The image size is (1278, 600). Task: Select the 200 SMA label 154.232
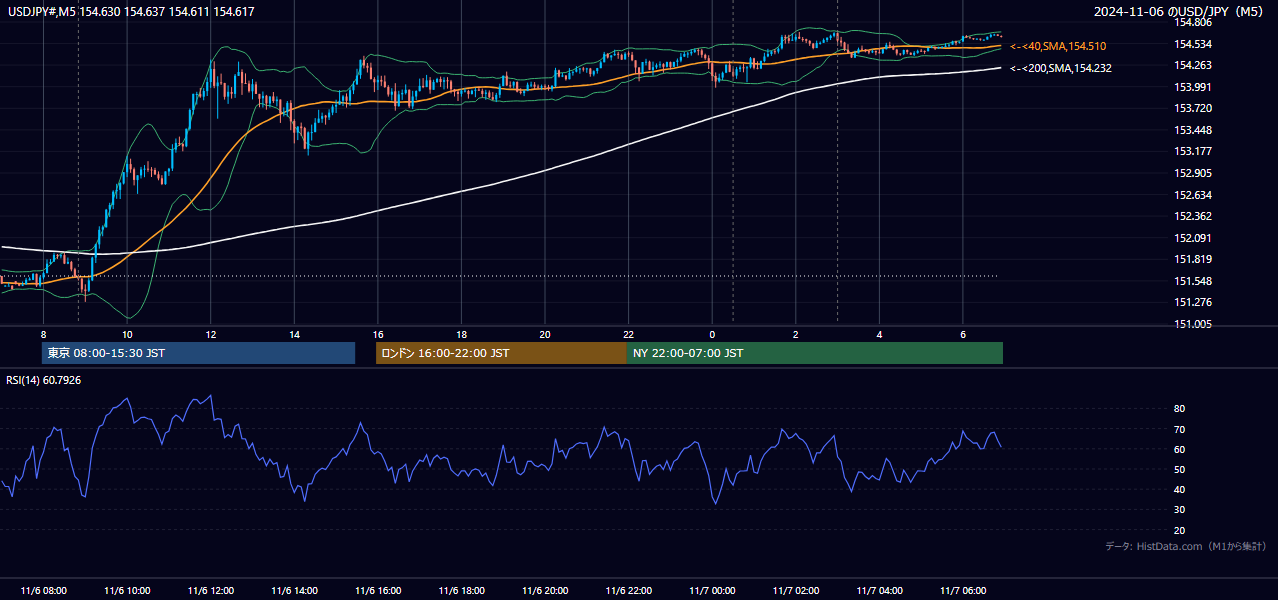click(1061, 68)
